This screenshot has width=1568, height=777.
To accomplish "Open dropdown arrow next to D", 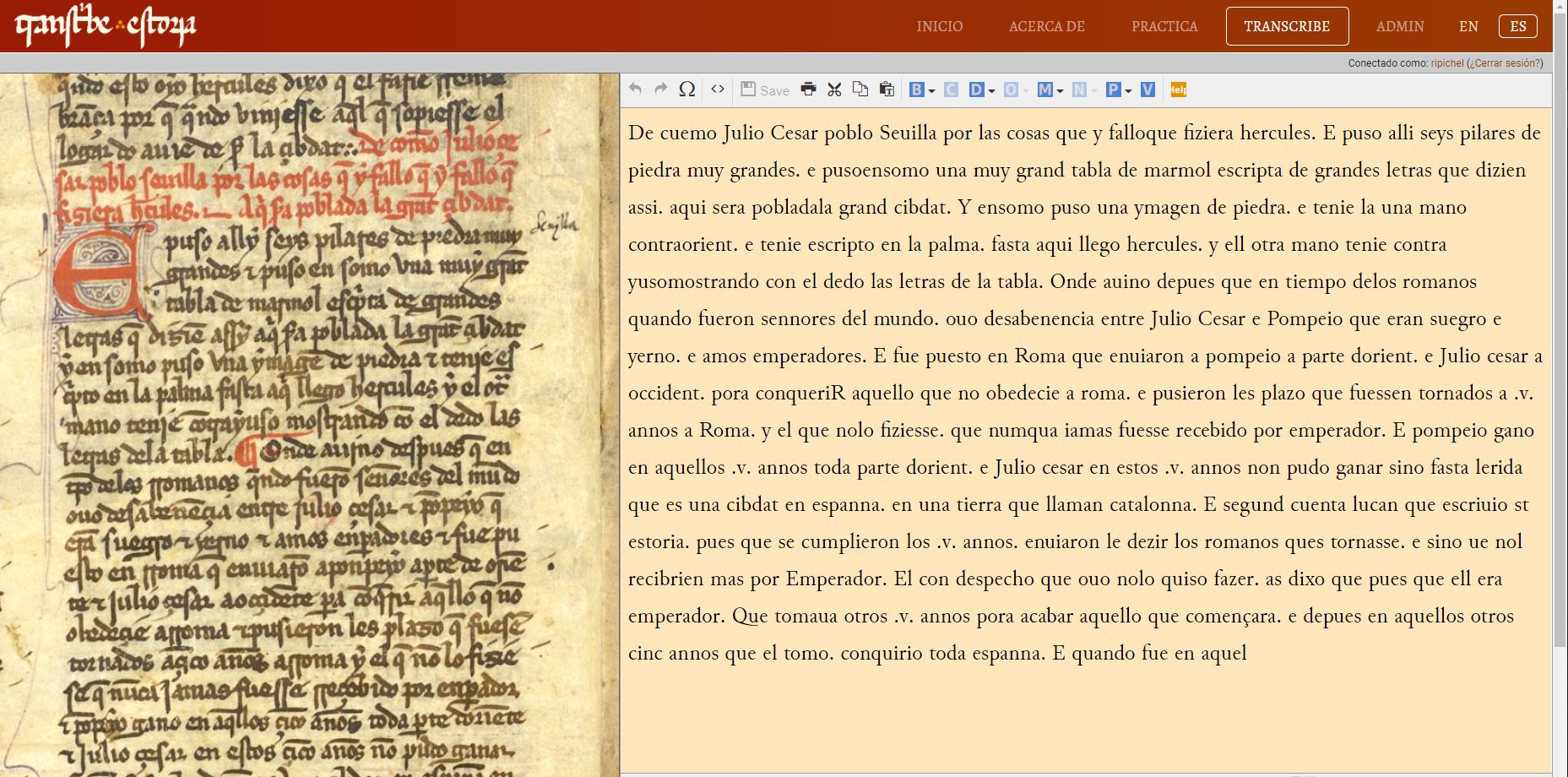I will point(991,90).
